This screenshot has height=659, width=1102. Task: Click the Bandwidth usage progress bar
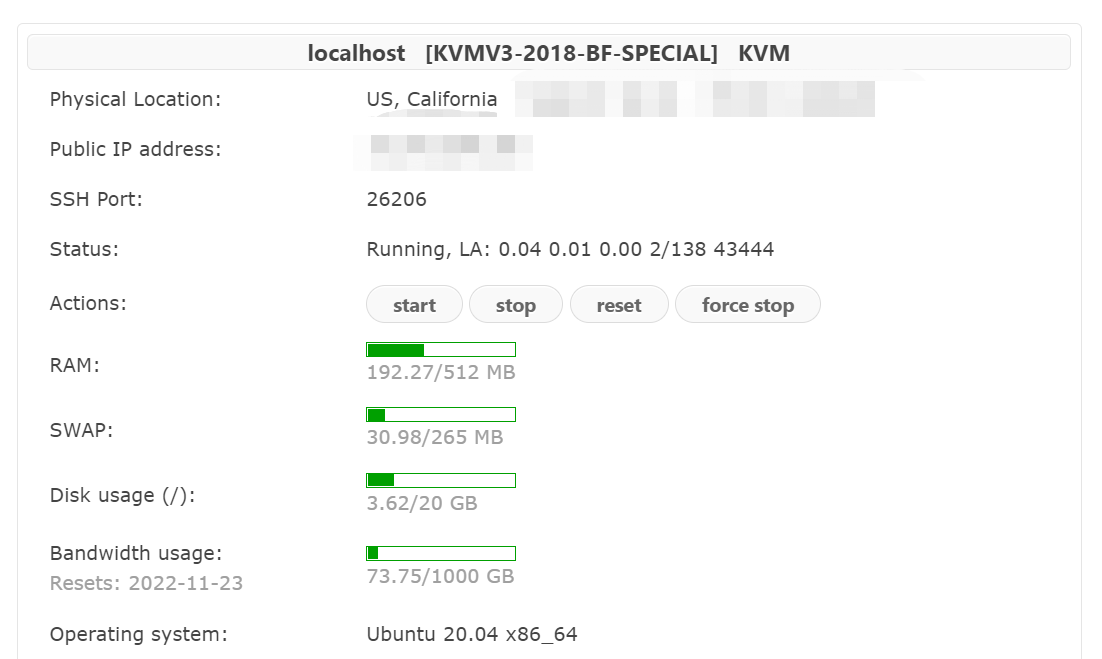tap(441, 553)
